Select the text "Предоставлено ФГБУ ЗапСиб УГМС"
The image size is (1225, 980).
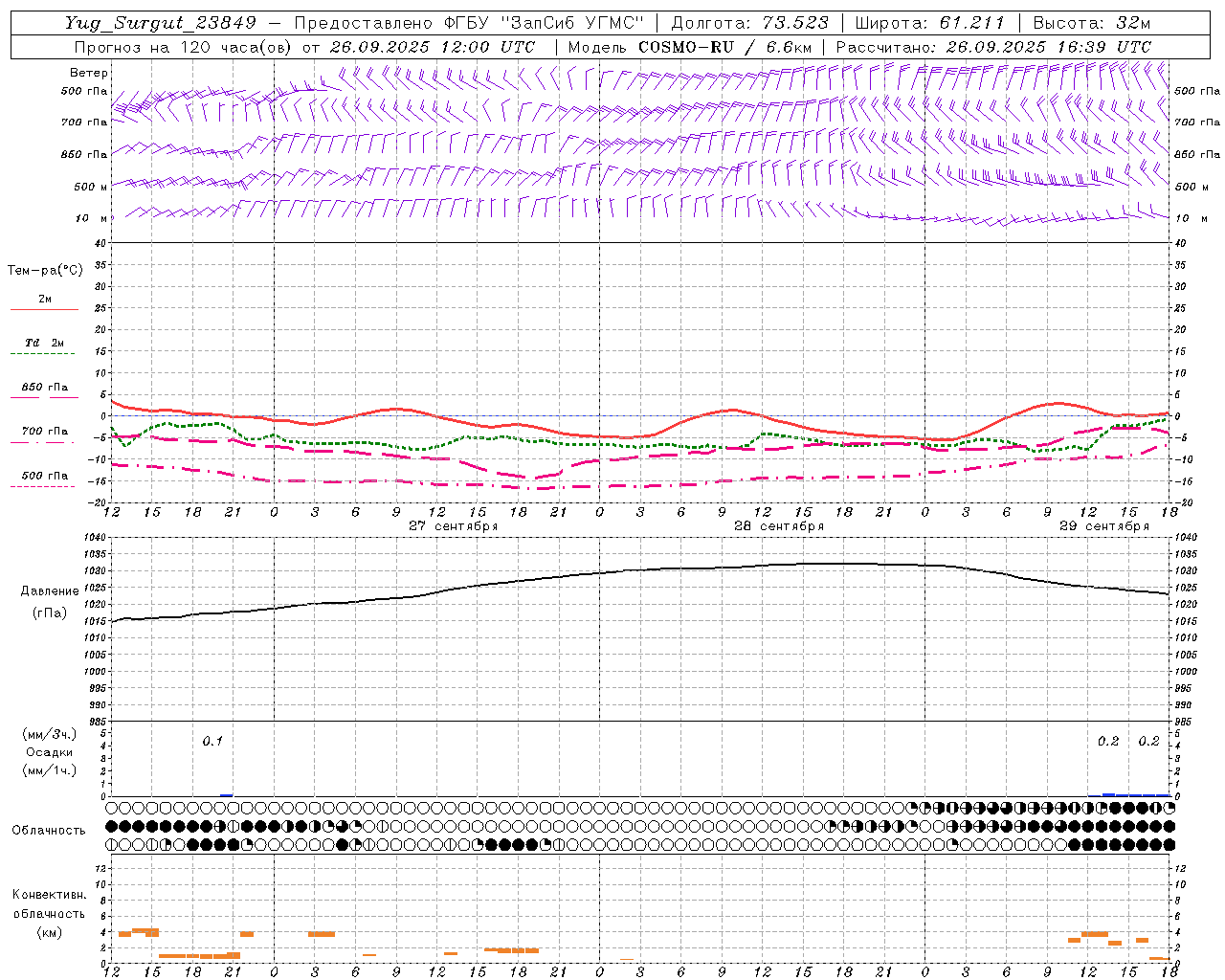click(x=469, y=23)
